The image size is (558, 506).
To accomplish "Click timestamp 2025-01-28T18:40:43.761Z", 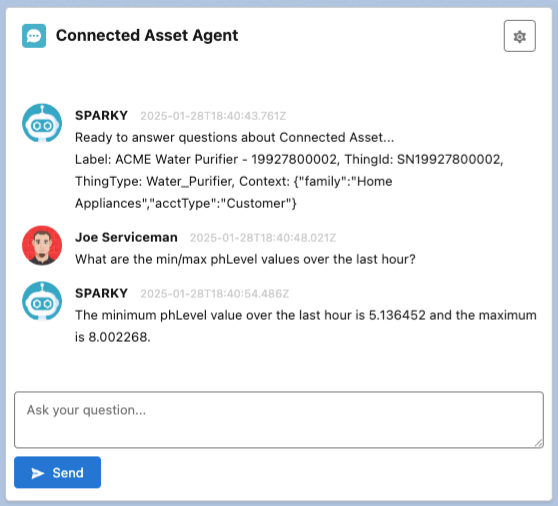I will 213,116.
